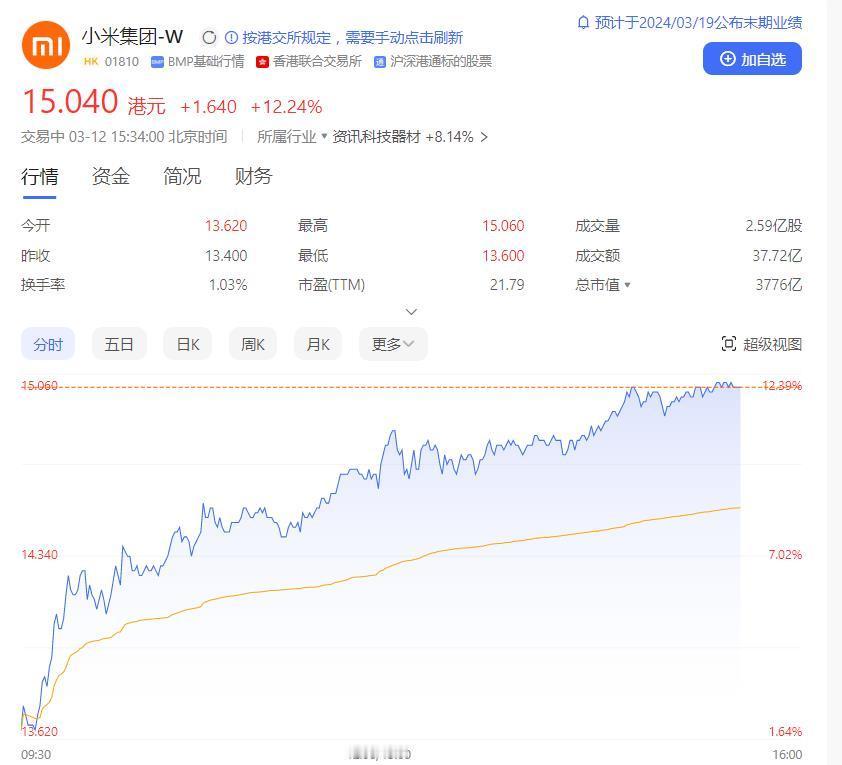Select the 日K chart view
The height and width of the screenshot is (765, 842).
click(x=188, y=344)
